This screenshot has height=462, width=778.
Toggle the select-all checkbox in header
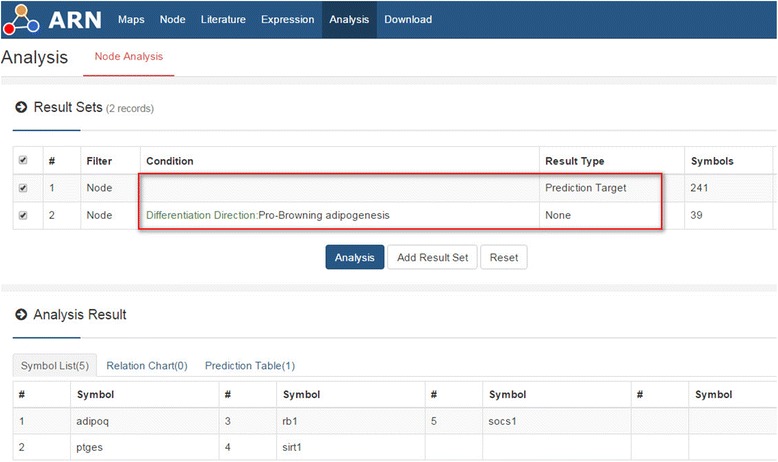(x=24, y=160)
